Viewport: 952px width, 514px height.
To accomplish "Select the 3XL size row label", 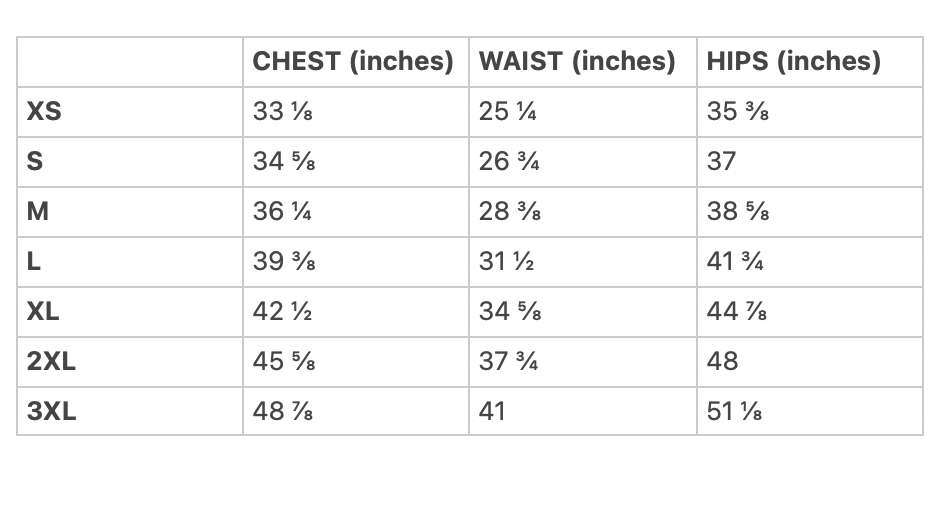I will (x=51, y=411).
